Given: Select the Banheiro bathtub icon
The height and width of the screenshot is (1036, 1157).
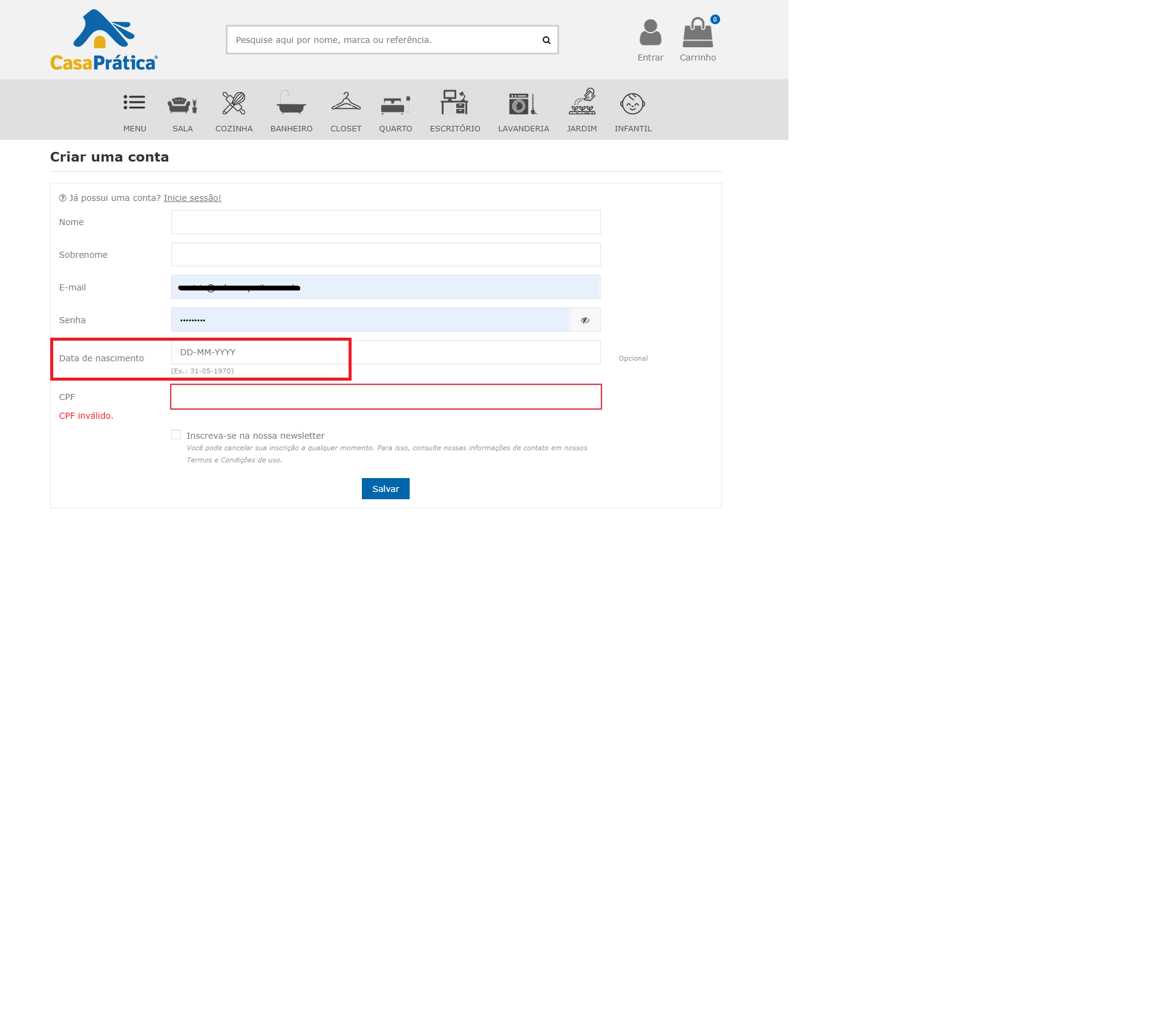Looking at the screenshot, I should pos(291,103).
